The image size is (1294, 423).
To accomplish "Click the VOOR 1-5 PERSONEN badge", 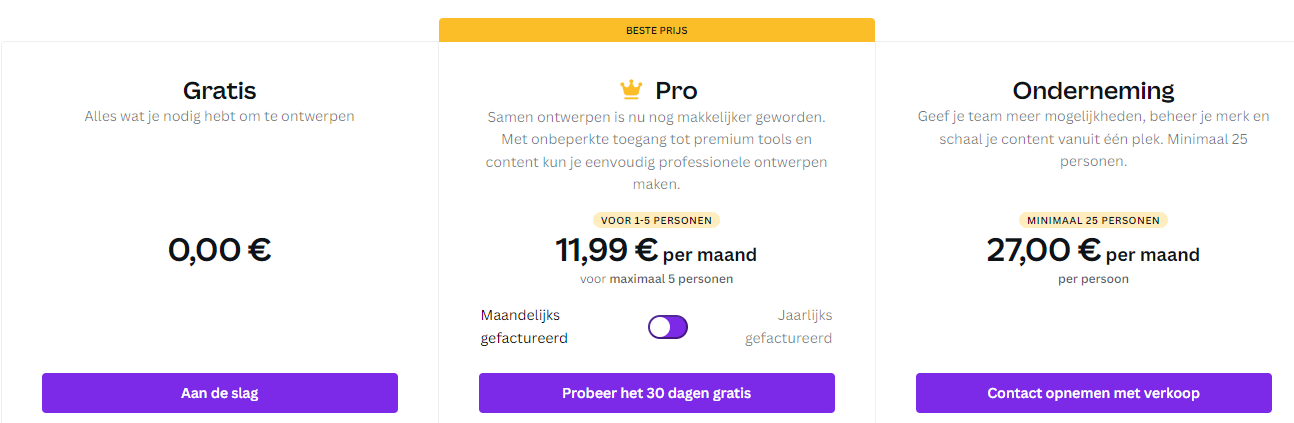I will [657, 220].
